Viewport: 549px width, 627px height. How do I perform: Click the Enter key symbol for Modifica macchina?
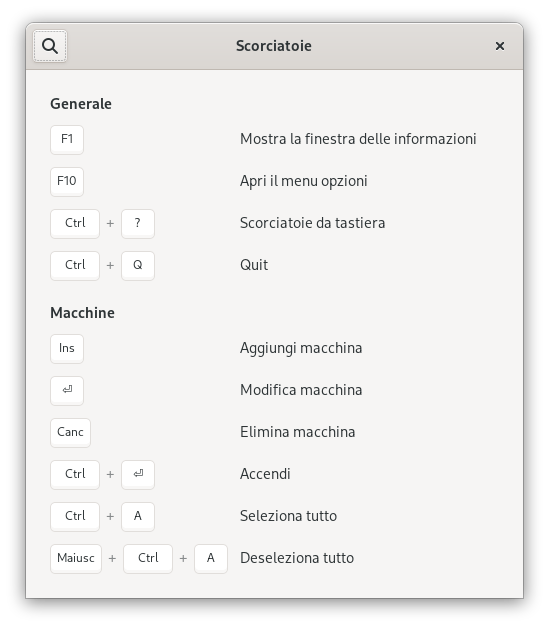coord(67,390)
